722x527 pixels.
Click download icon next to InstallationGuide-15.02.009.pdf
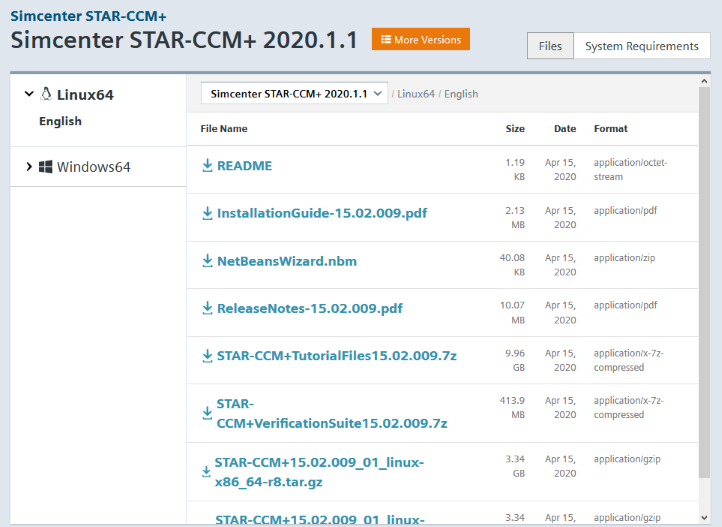point(208,213)
